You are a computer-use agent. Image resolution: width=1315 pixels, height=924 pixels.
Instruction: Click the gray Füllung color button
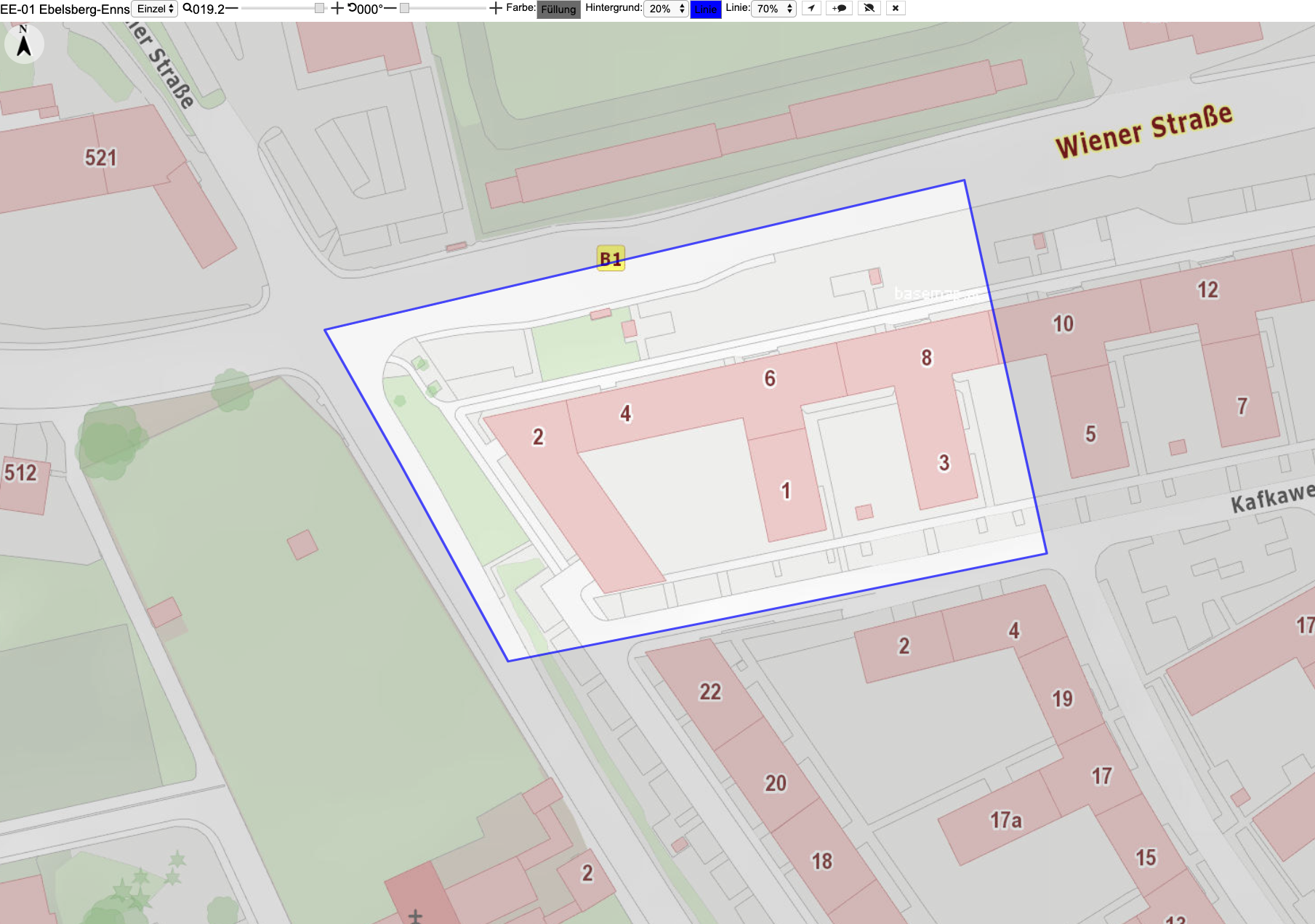558,9
